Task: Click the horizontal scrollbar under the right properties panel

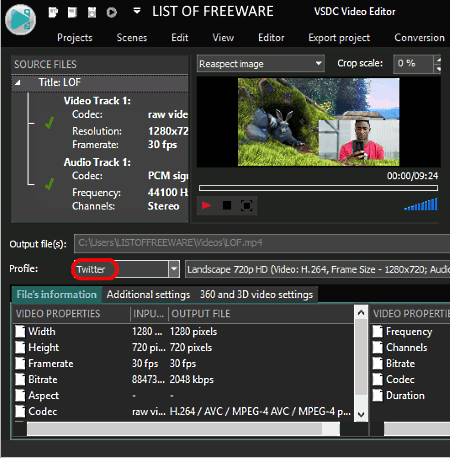Action: (x=417, y=429)
